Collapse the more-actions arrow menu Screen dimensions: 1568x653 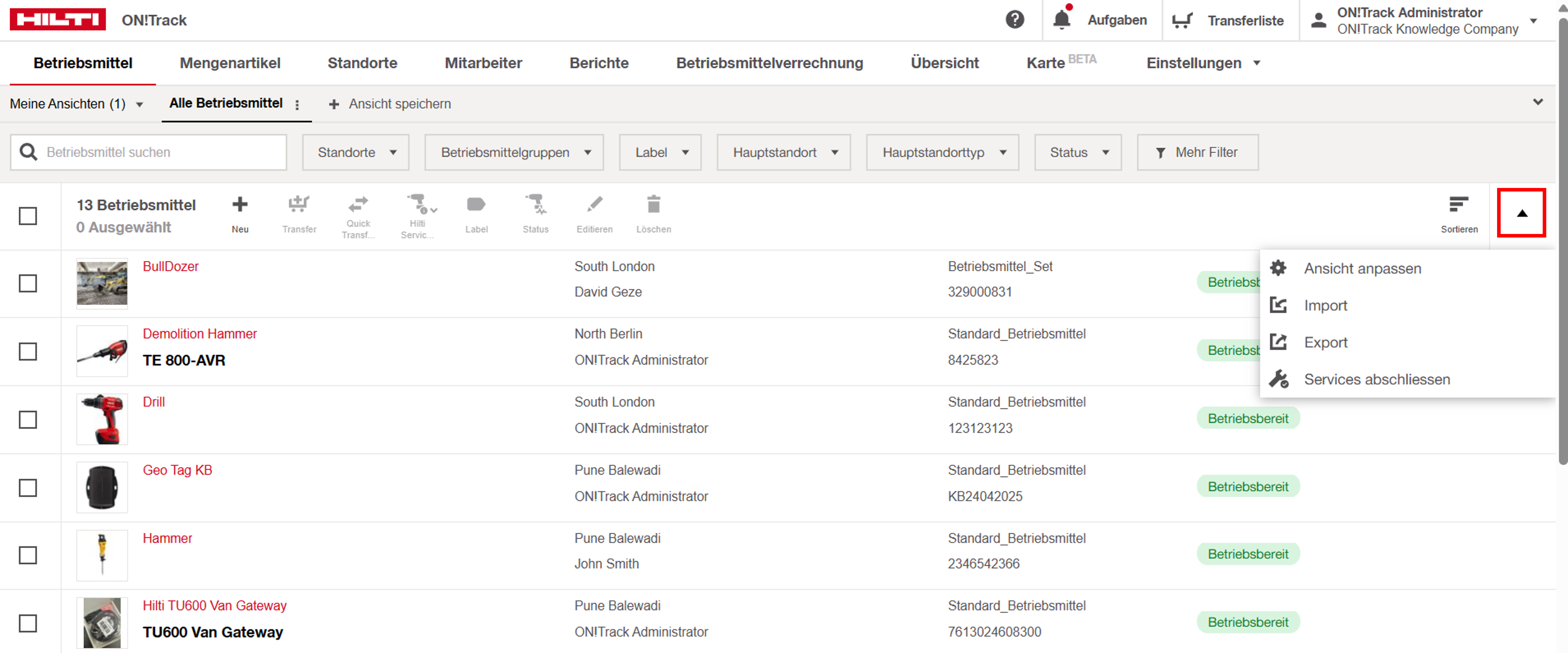coord(1521,213)
